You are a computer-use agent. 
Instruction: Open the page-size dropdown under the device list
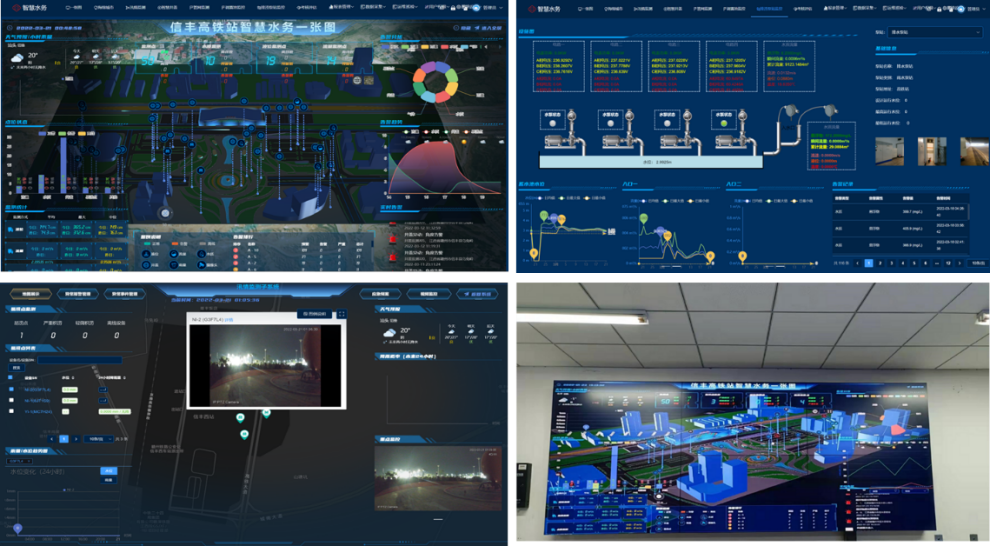point(100,439)
